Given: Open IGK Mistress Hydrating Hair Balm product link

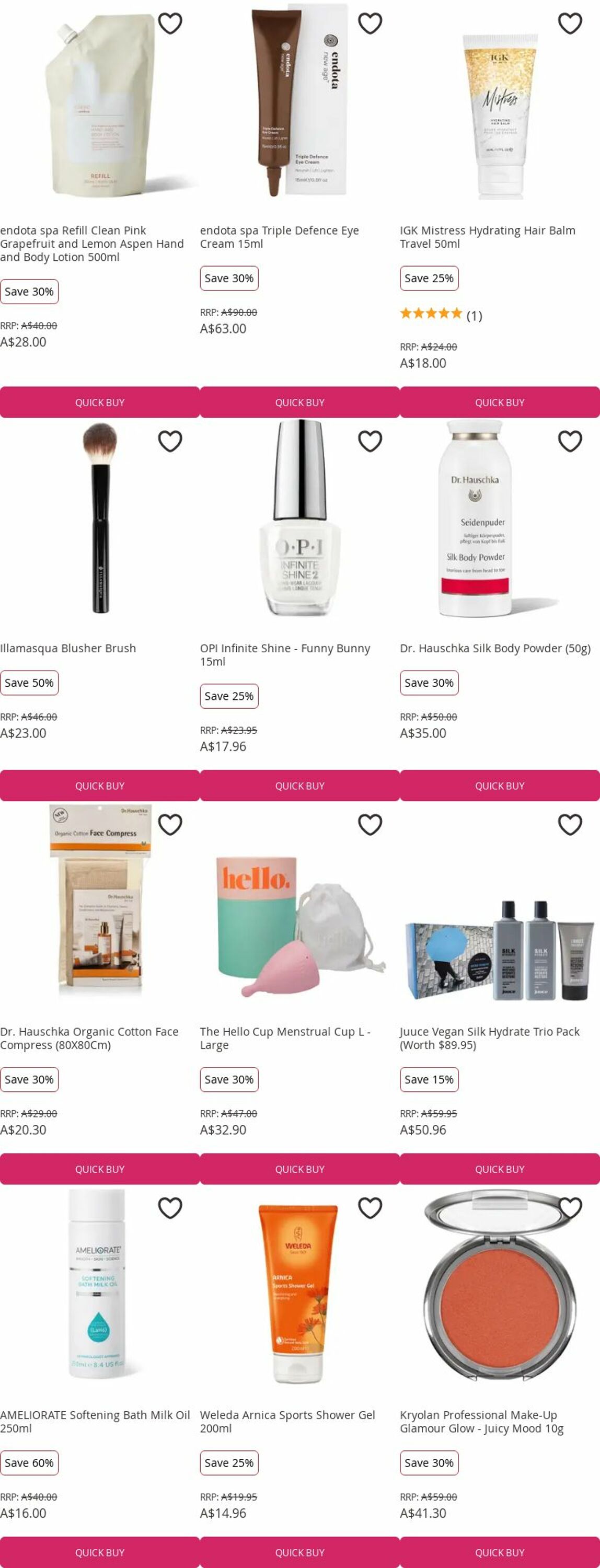Looking at the screenshot, I should coord(488,237).
